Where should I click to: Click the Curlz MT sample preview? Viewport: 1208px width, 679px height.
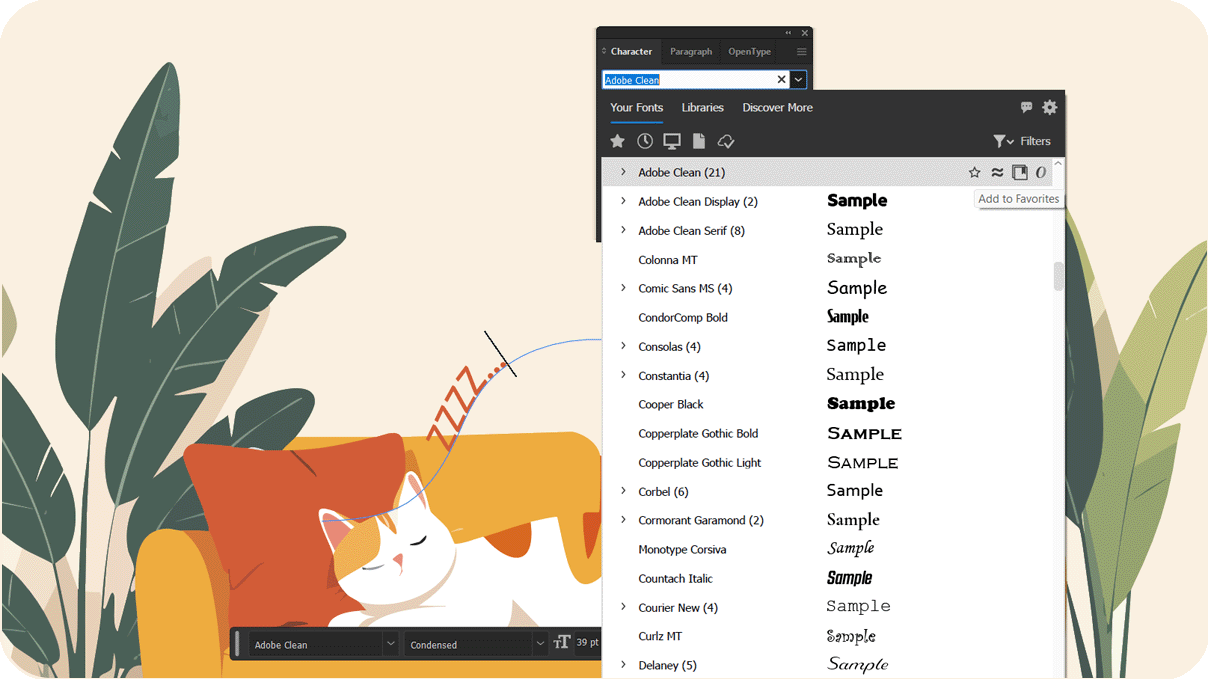click(851, 636)
